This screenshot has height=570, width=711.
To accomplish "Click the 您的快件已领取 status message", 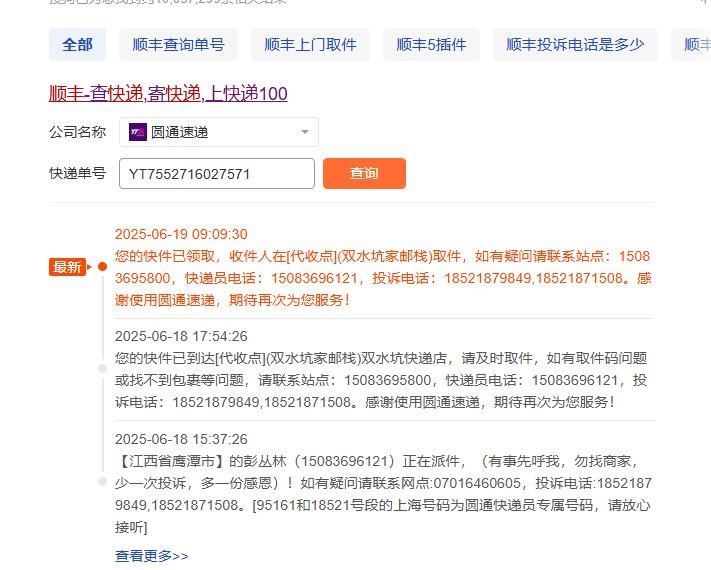I will pyautogui.click(x=384, y=278).
